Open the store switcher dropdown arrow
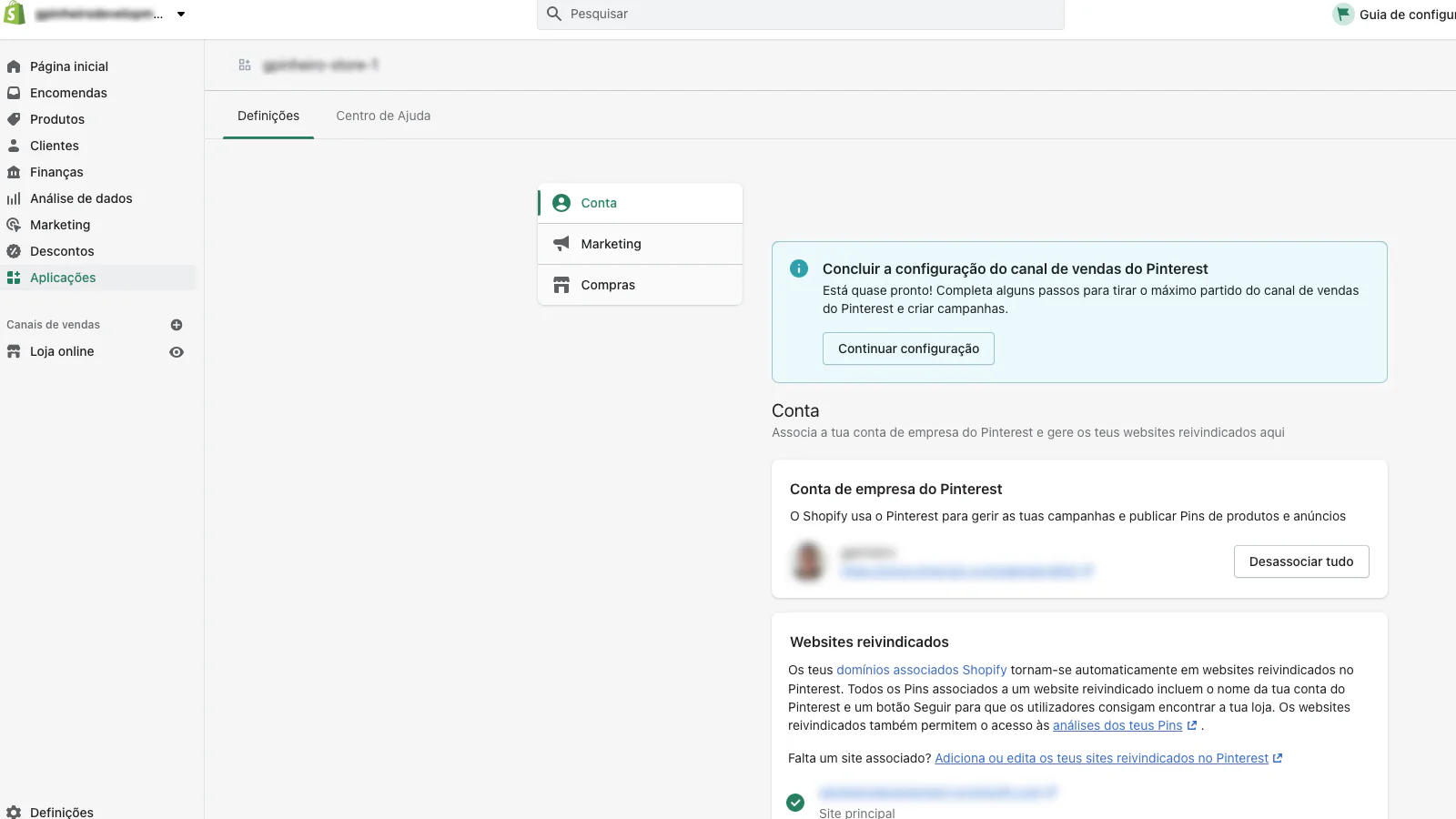The height and width of the screenshot is (819, 1456). 181,14
